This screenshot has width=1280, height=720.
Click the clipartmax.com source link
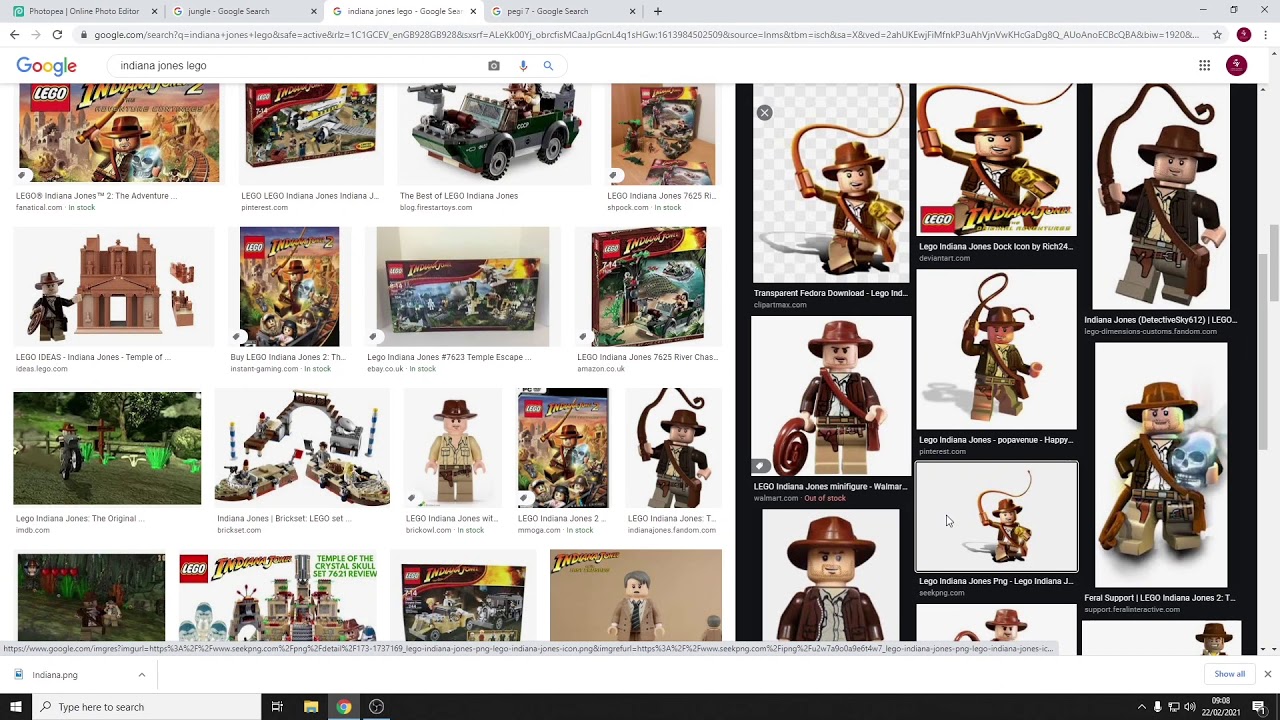tap(780, 305)
